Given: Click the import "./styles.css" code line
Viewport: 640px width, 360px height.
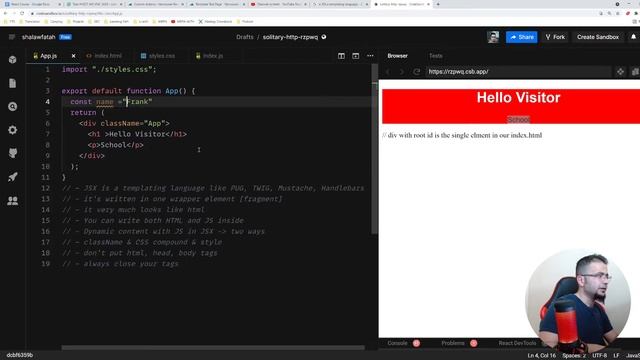Looking at the screenshot, I should pos(109,69).
